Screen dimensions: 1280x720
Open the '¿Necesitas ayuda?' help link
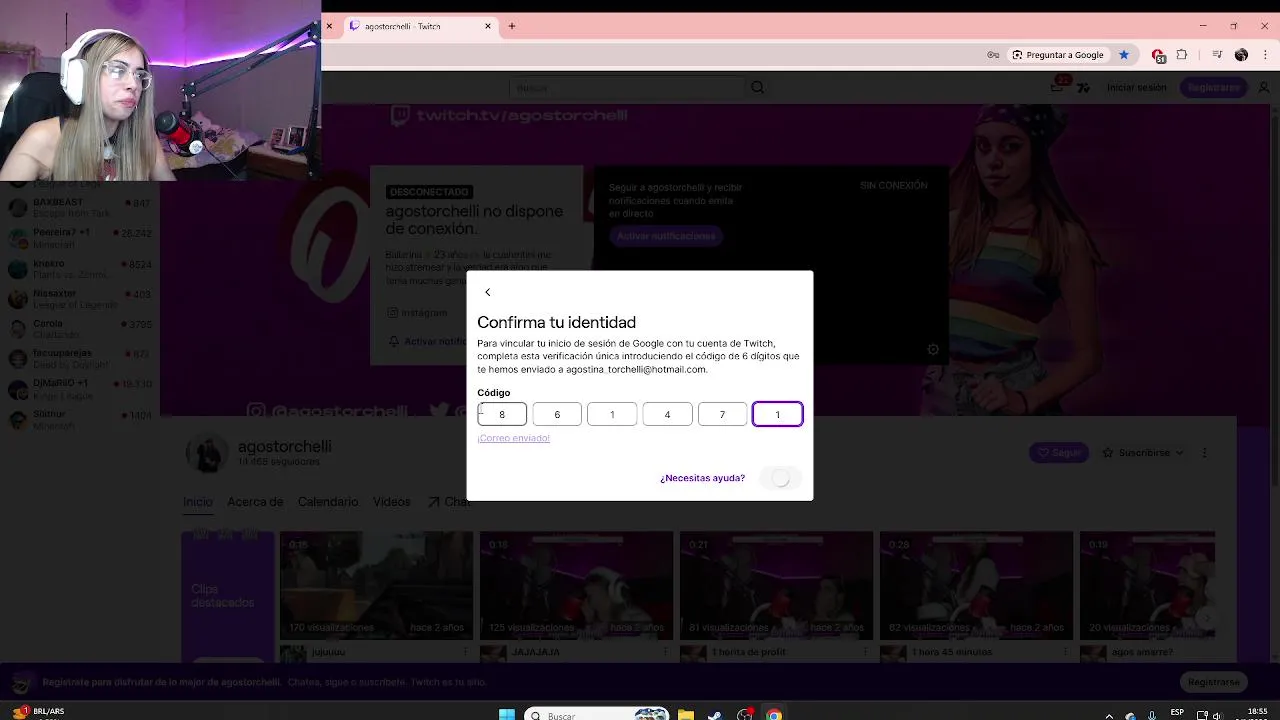(702, 478)
